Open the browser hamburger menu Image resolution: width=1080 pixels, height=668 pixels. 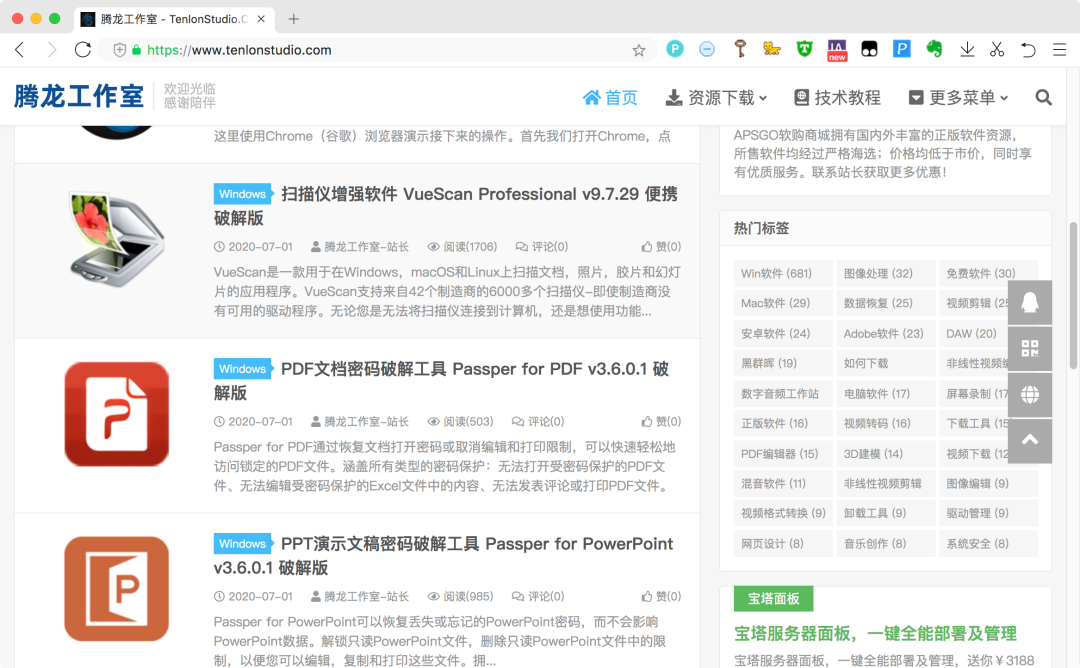pos(1059,49)
